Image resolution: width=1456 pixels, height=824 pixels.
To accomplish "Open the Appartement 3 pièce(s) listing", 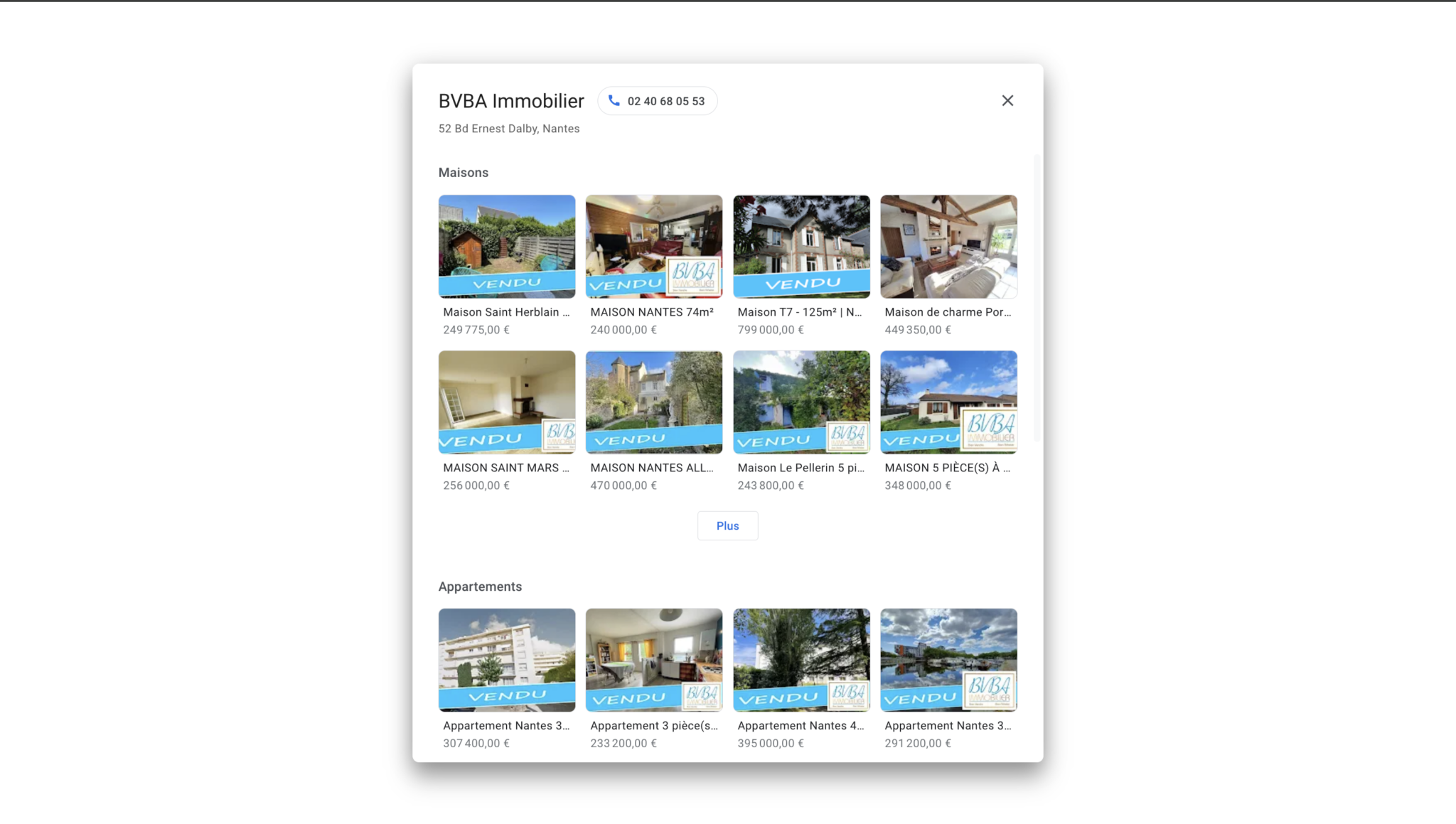I will (653, 659).
